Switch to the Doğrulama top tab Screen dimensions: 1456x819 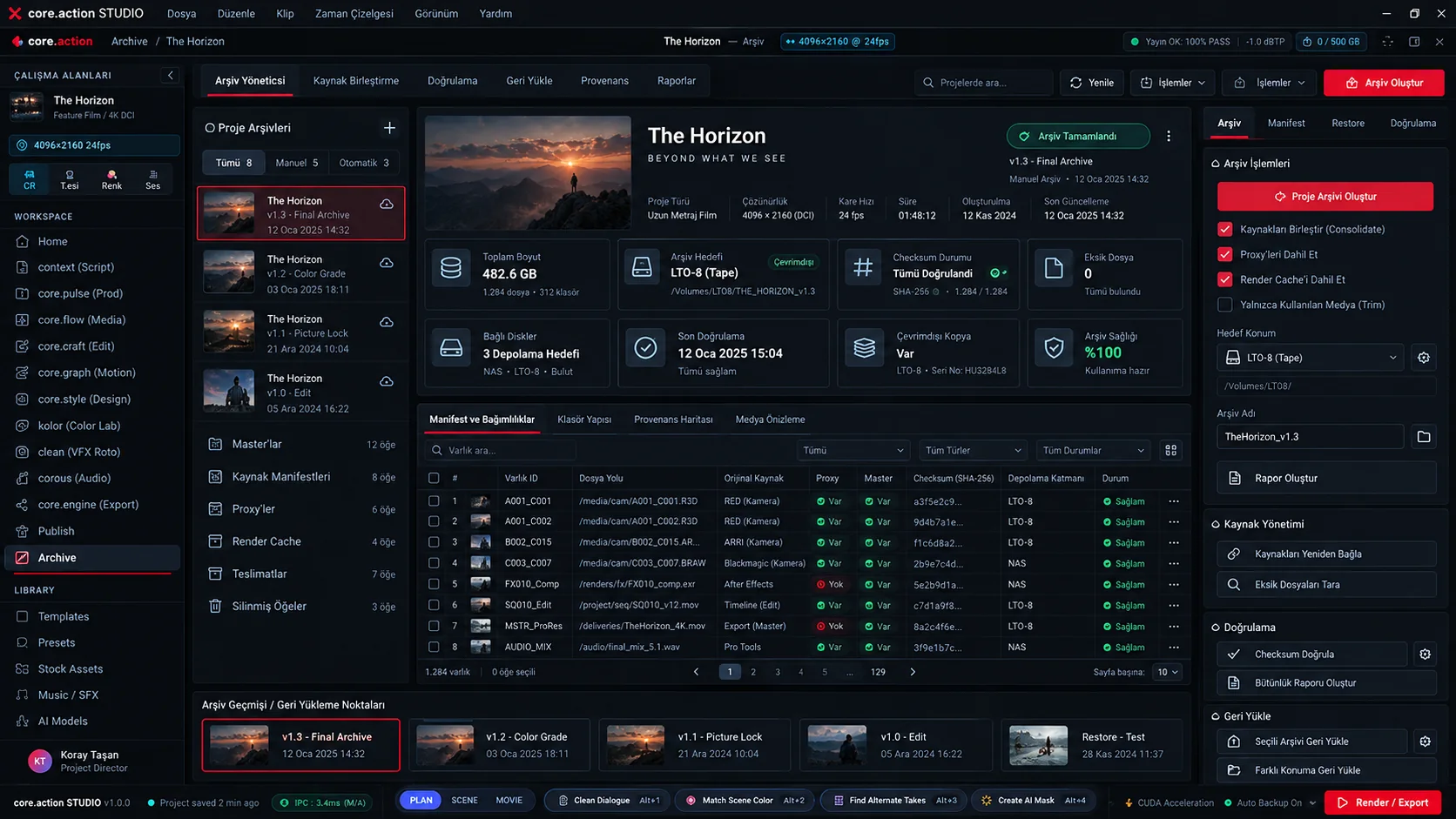point(452,81)
